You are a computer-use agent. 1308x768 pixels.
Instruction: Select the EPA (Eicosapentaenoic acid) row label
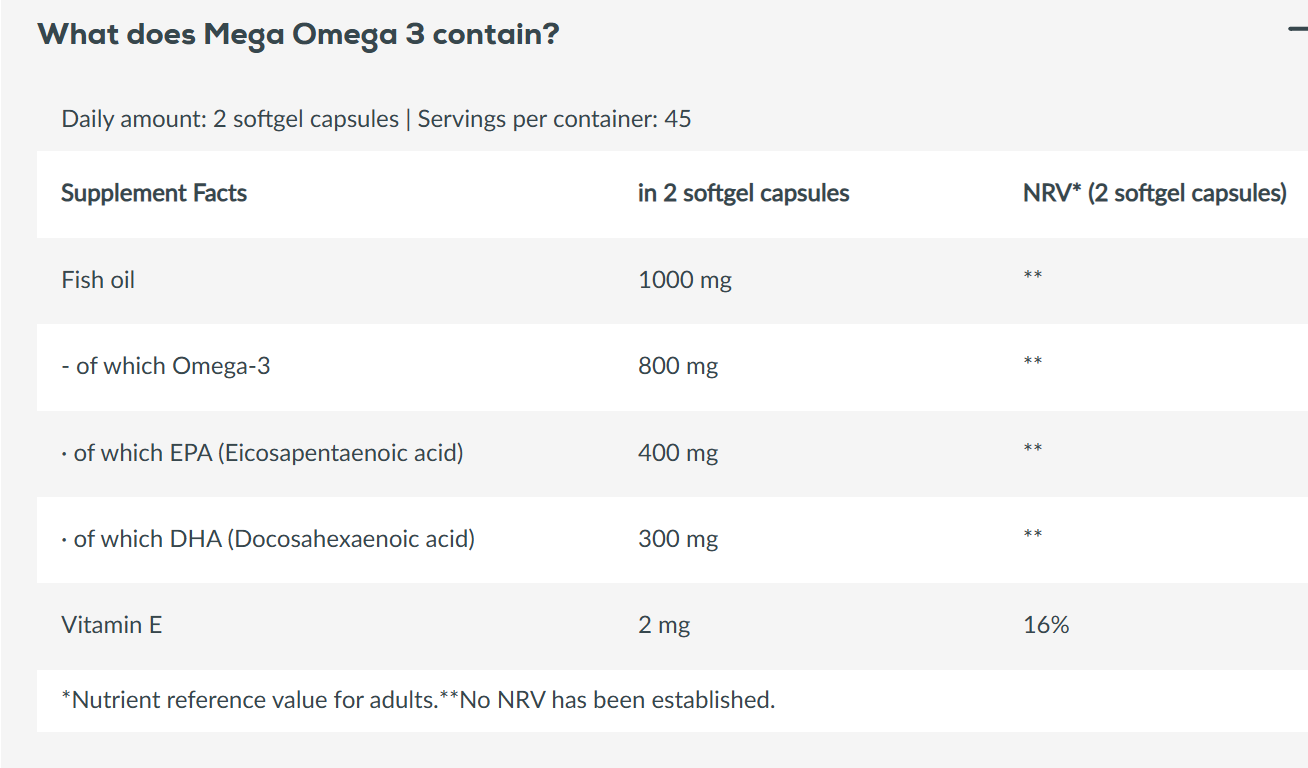[x=262, y=453]
